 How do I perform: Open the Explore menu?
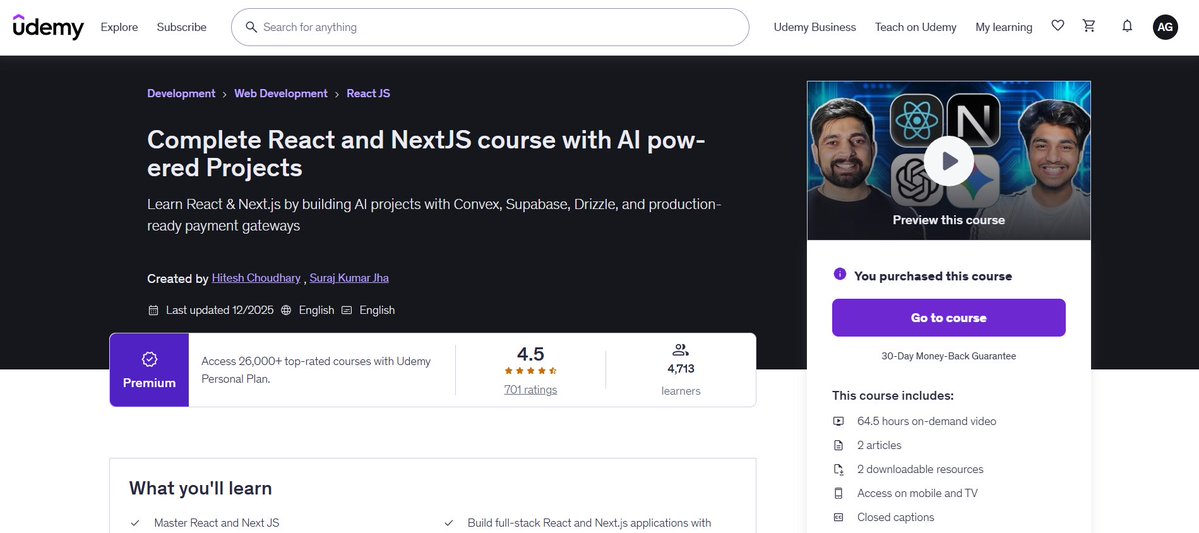click(119, 27)
